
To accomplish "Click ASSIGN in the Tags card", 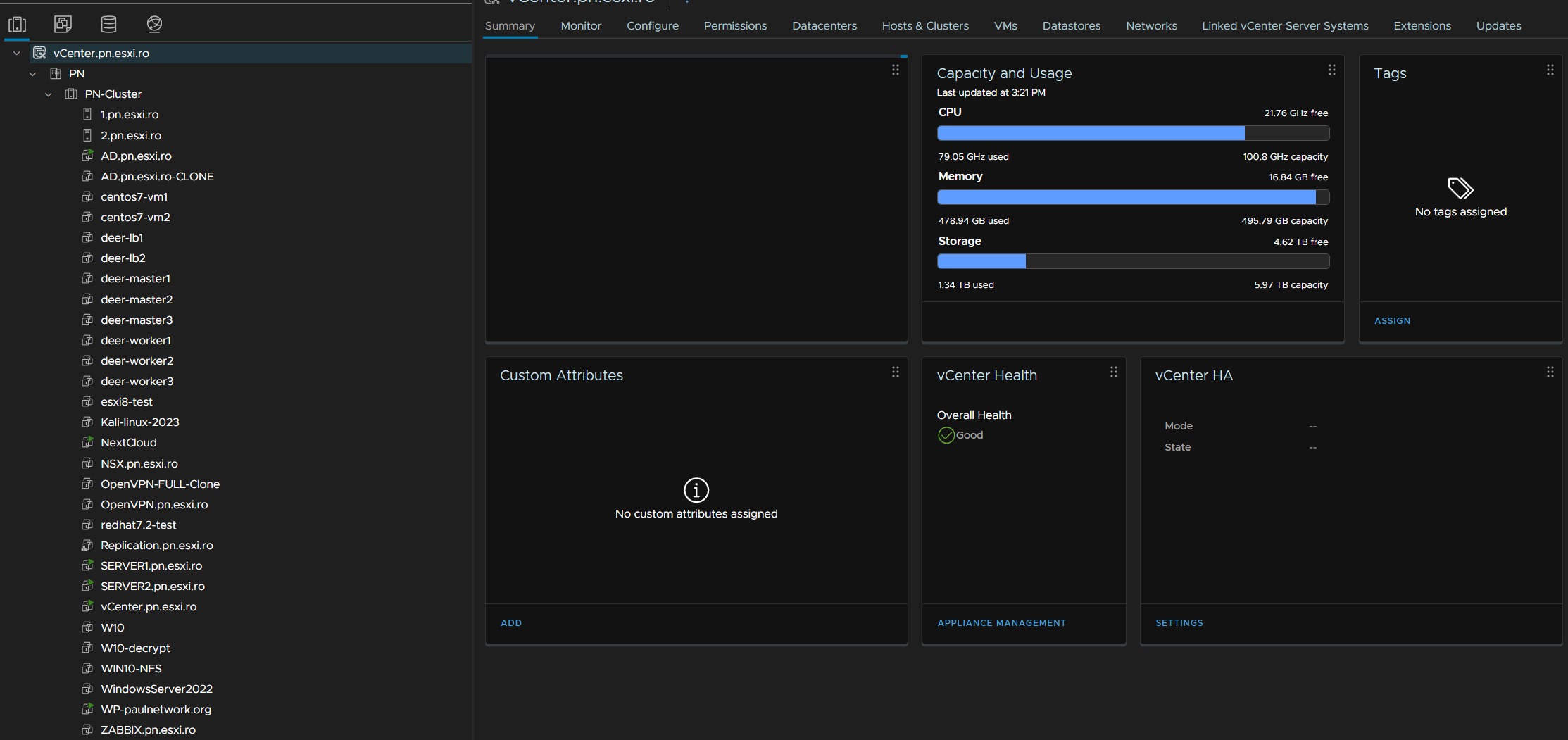I will click(x=1392, y=320).
